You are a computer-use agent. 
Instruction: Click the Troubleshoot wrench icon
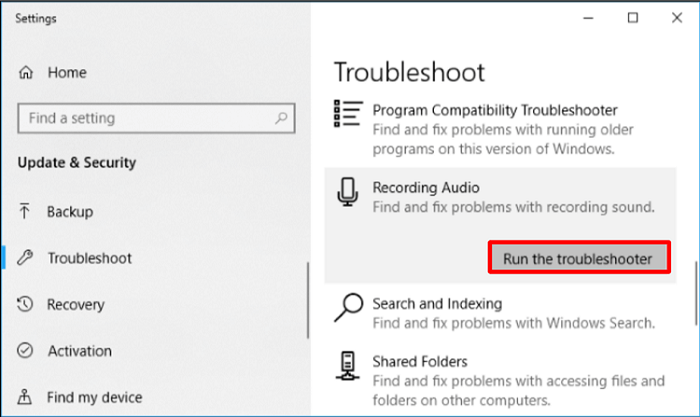click(x=26, y=258)
